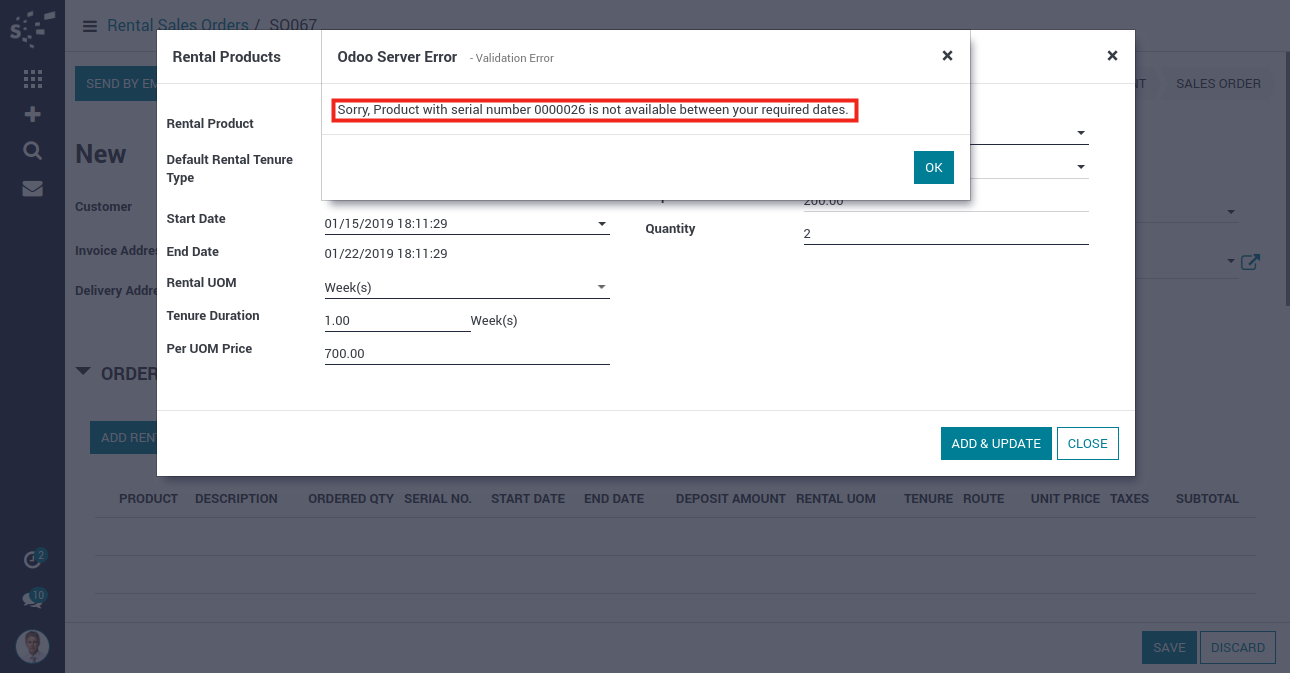Viewport: 1290px width, 673px height.
Task: Close the Rental Products dialog with X
Action: [x=1112, y=56]
